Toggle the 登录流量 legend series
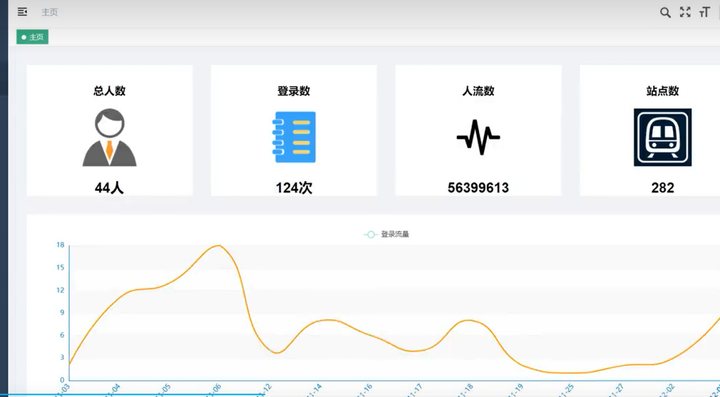Viewport: 720px width, 397px height. click(x=386, y=235)
